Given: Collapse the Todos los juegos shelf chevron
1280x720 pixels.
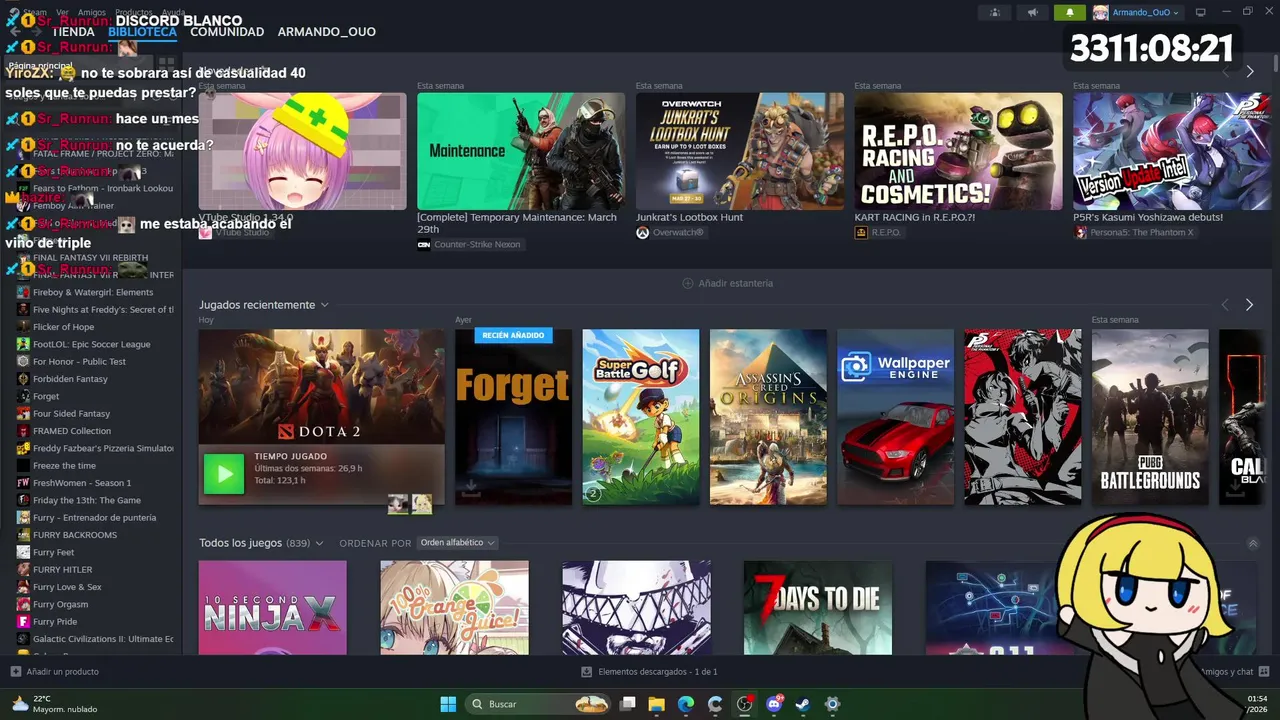Looking at the screenshot, I should click(1253, 543).
